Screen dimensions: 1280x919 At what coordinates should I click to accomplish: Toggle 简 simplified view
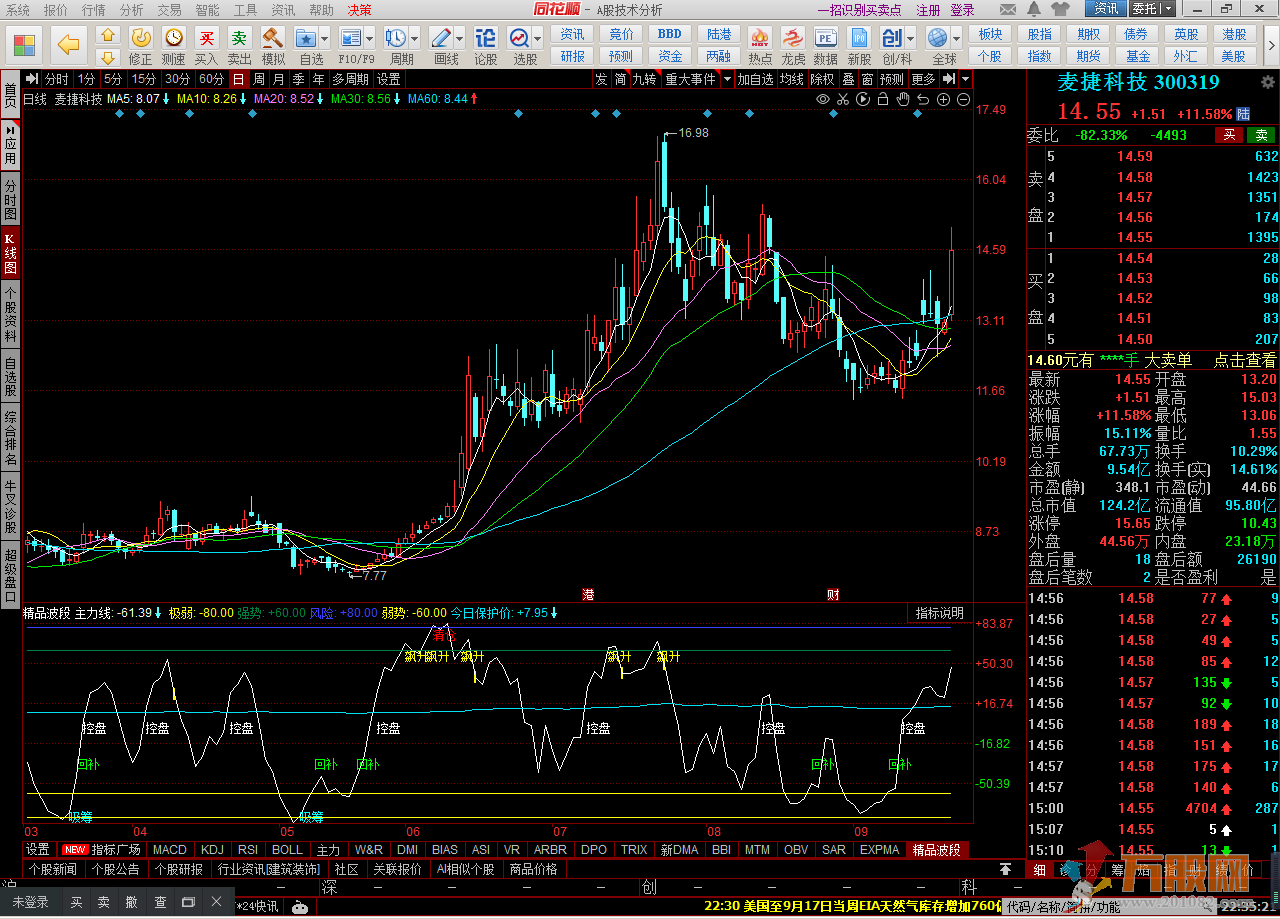click(x=620, y=79)
